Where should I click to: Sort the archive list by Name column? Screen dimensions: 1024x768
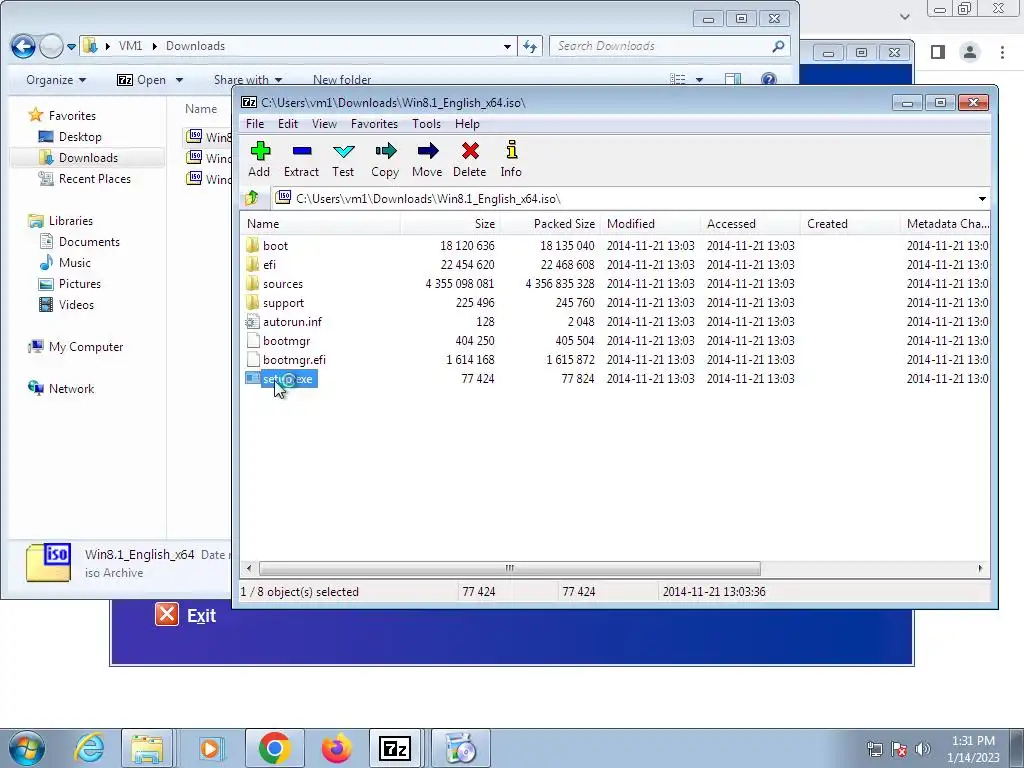[x=321, y=223]
